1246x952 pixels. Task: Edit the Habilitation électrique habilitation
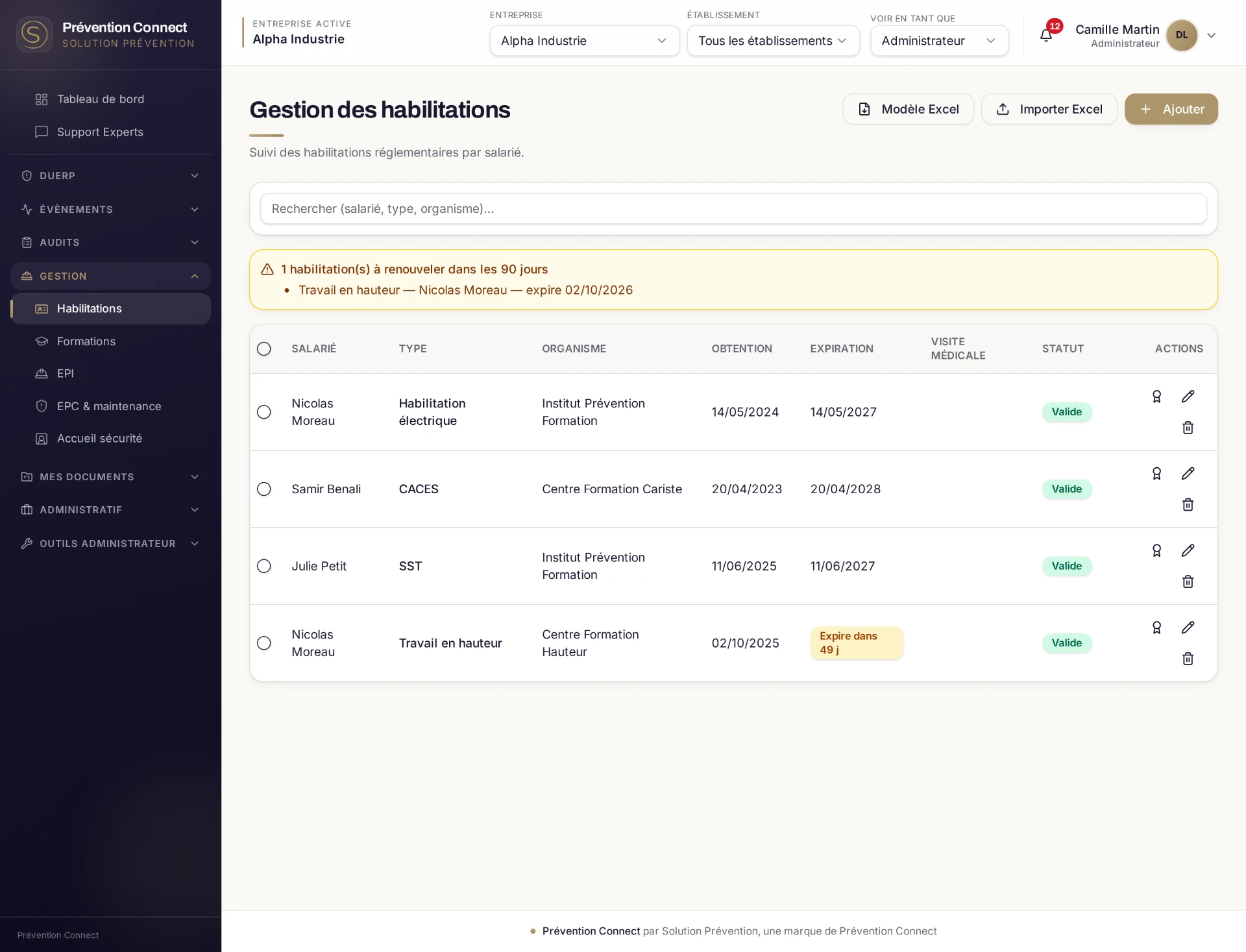click(1188, 397)
